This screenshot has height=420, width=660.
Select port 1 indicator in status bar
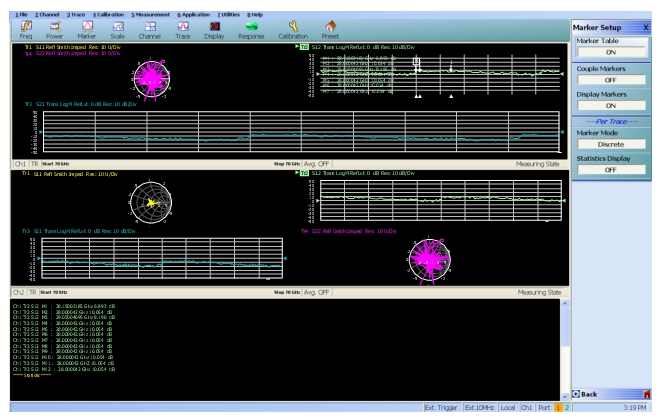tap(558, 407)
